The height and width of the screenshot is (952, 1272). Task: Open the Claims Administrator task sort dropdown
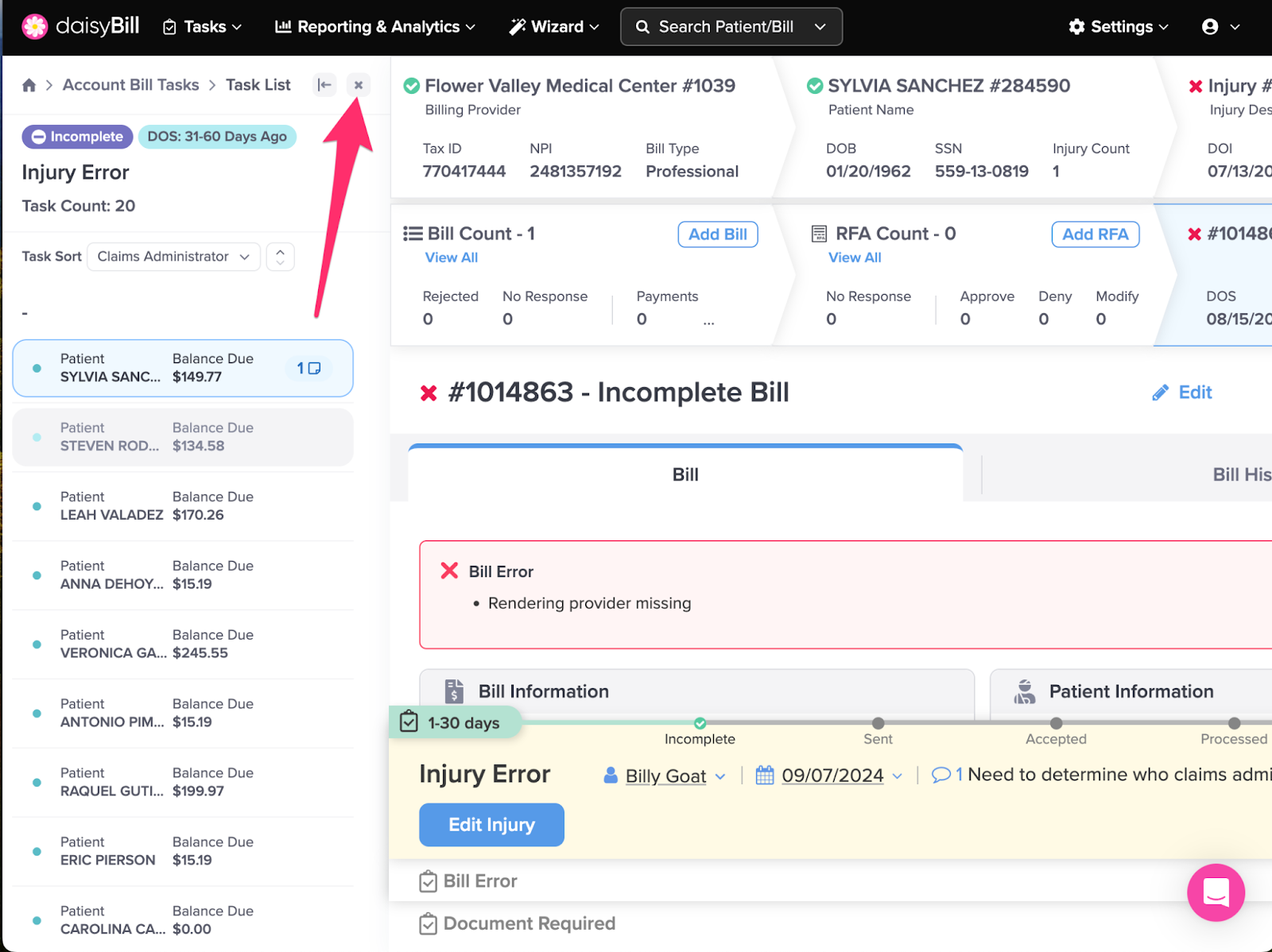click(173, 257)
